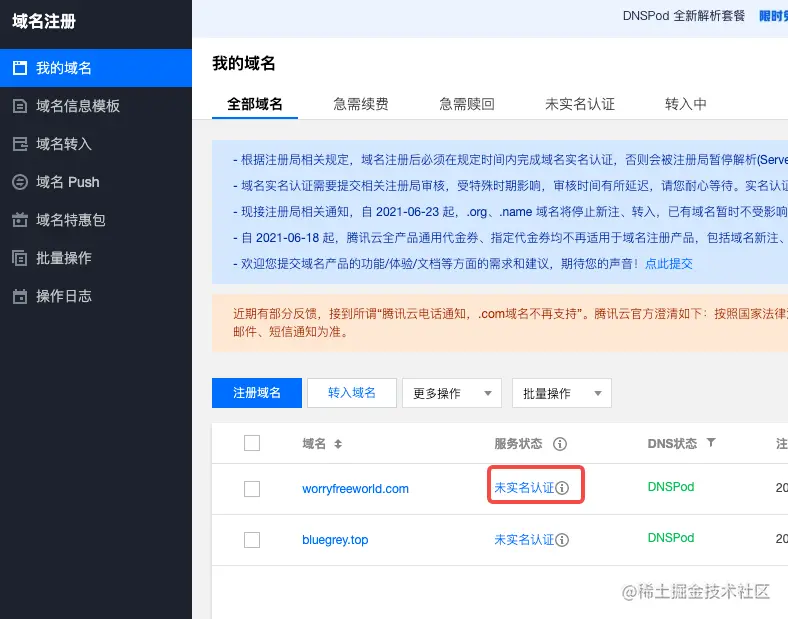
Task: Click the 转入域名 button
Action: pos(352,393)
